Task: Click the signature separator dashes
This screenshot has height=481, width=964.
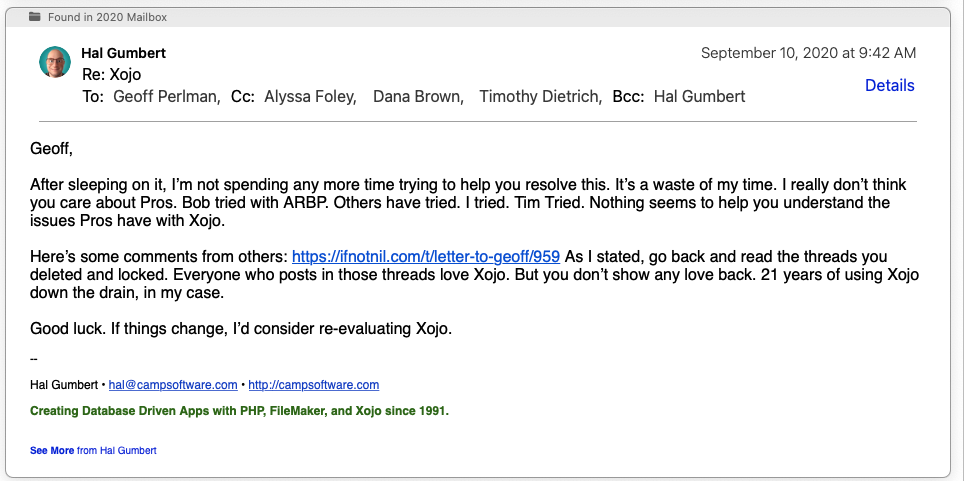Action: [34, 358]
